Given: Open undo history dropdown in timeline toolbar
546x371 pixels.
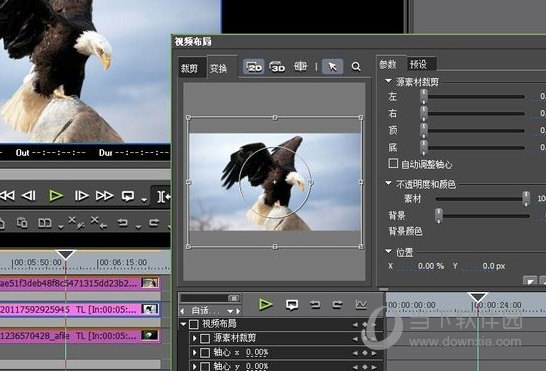Looking at the screenshot, I should pyautogui.click(x=138, y=227).
